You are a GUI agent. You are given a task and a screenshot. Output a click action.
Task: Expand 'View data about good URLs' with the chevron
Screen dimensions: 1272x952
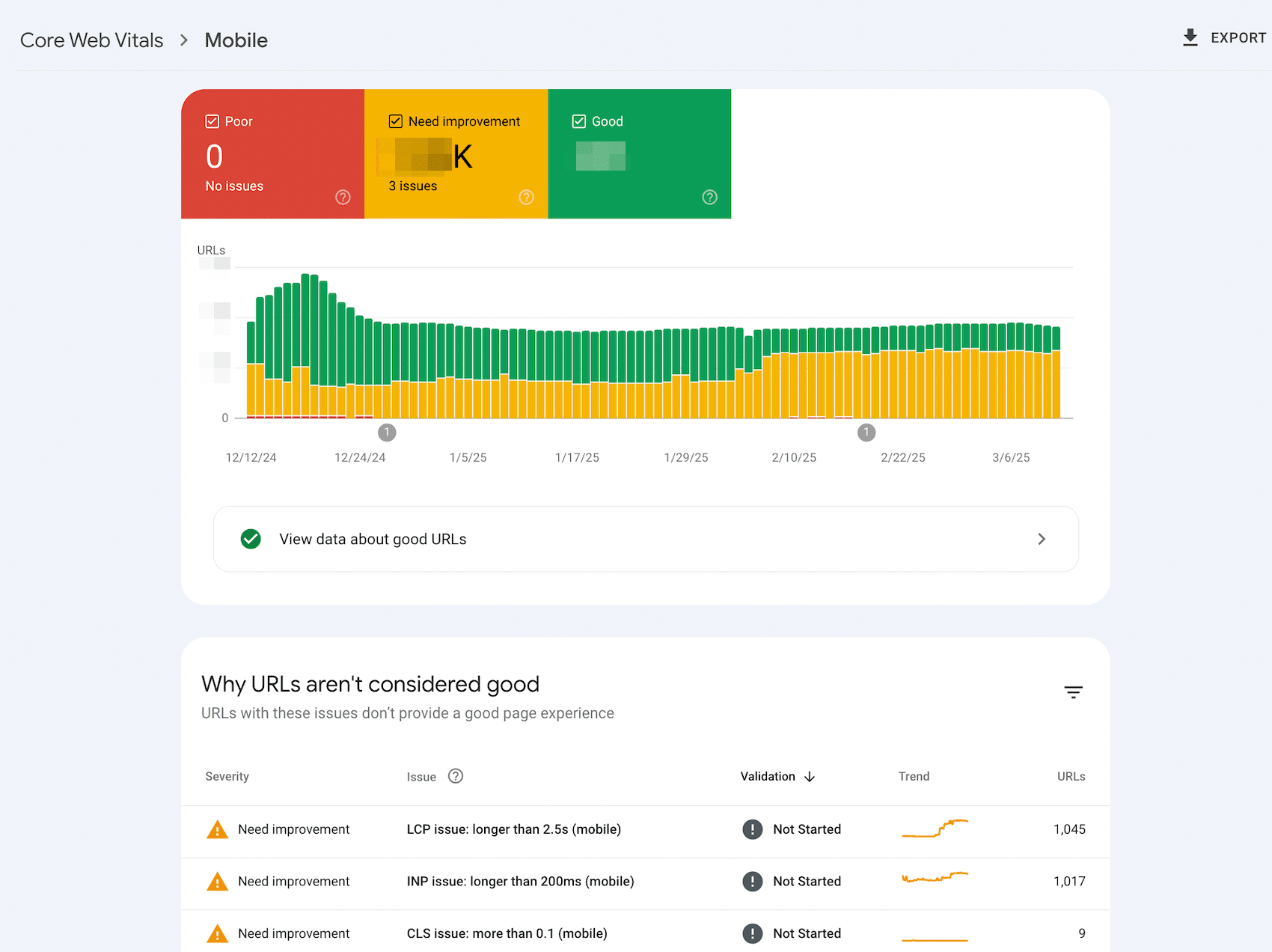coord(1042,539)
